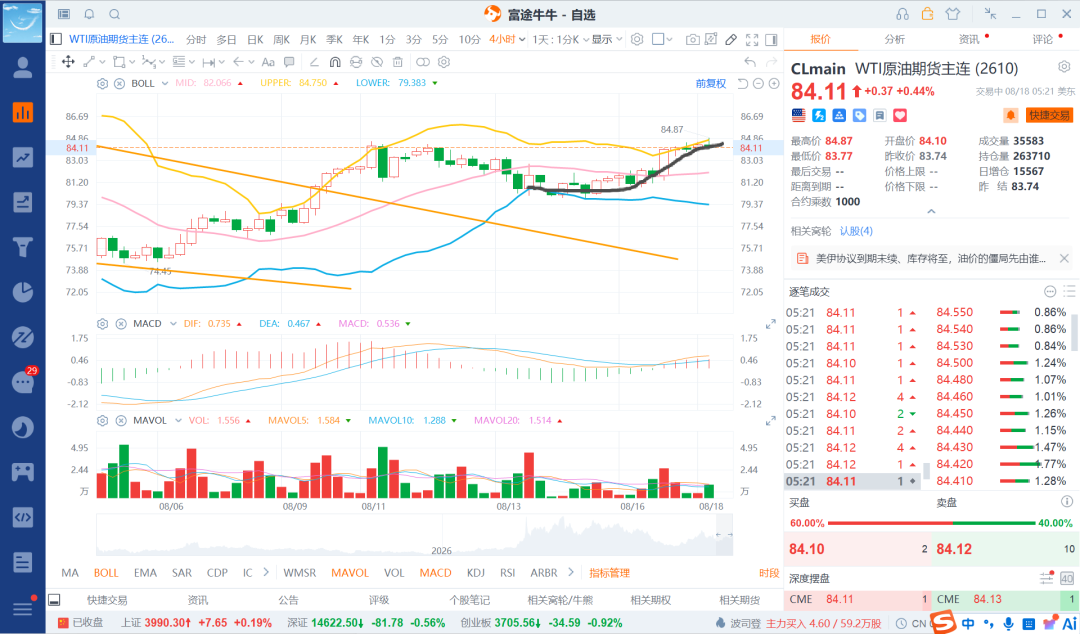Viewport: 1080px width, 634px height.
Task: Click the chart overview range navigator strip
Action: pyautogui.click(x=415, y=535)
